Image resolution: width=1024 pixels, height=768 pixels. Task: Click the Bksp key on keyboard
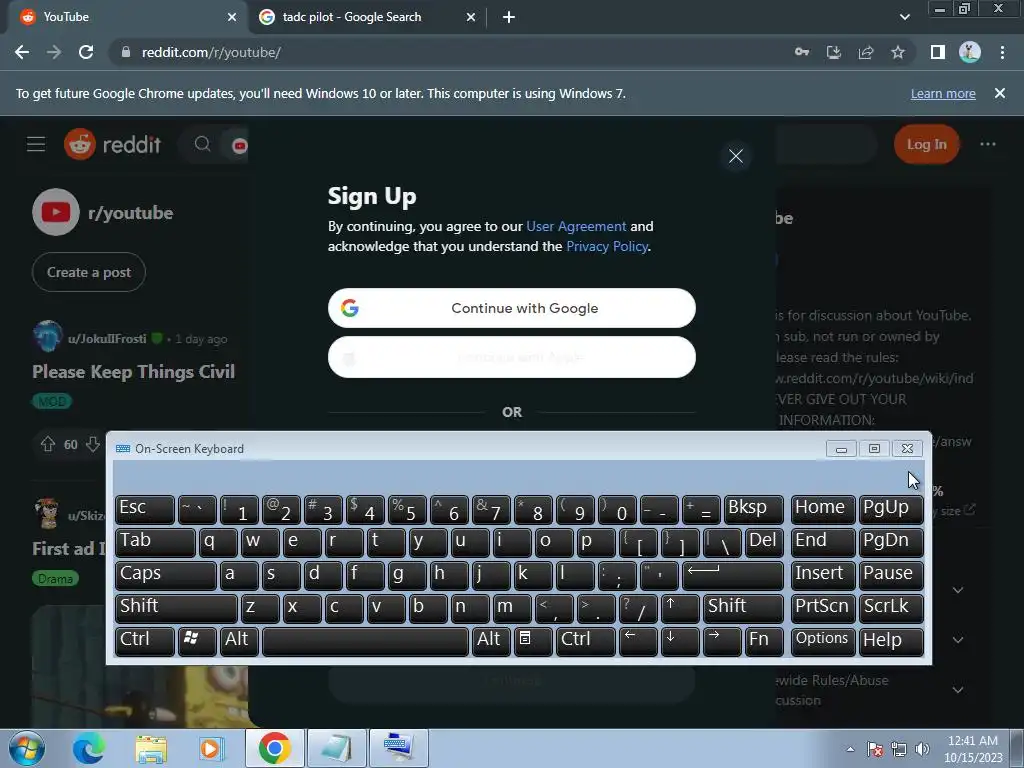tap(754, 509)
